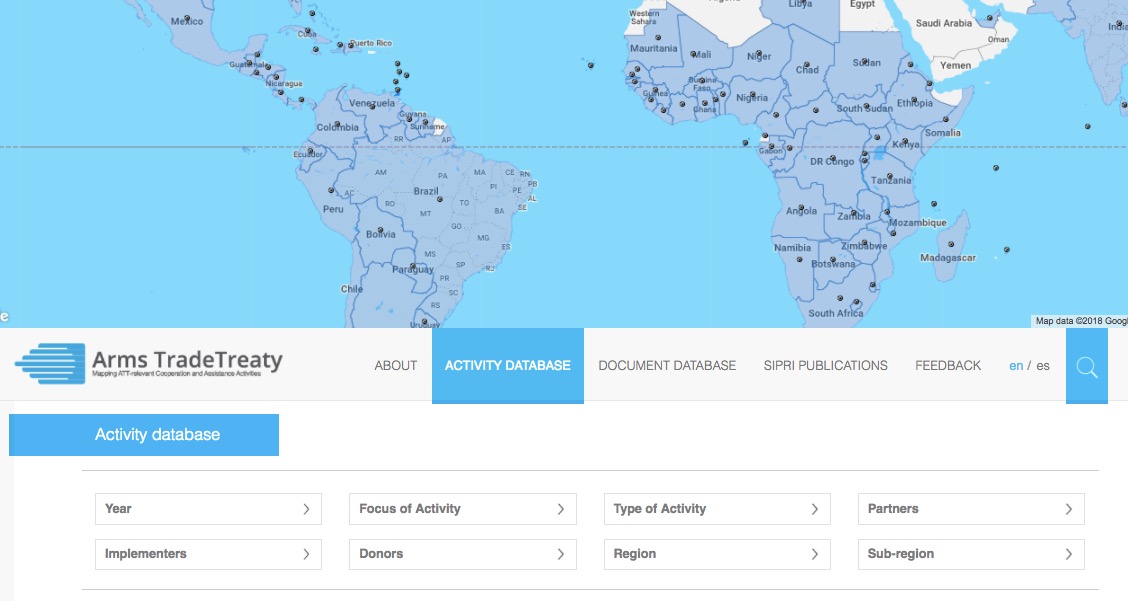Select the map marker on Brazil
Image resolution: width=1128 pixels, height=601 pixels.
[x=440, y=199]
